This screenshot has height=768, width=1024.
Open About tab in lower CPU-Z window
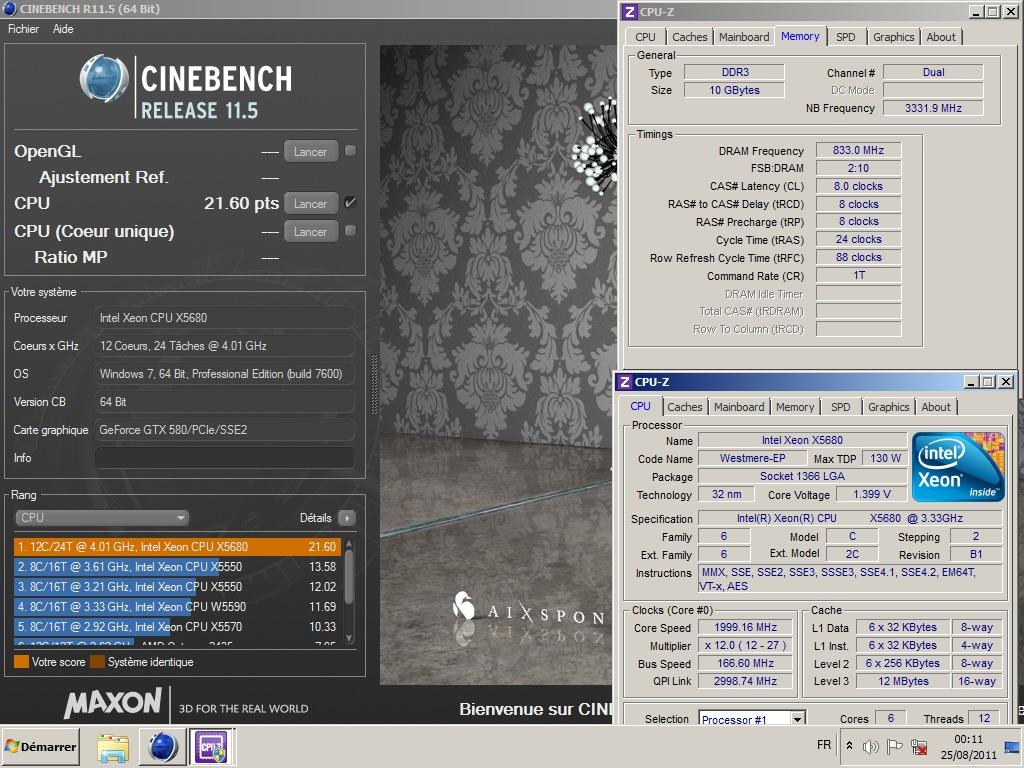click(936, 408)
